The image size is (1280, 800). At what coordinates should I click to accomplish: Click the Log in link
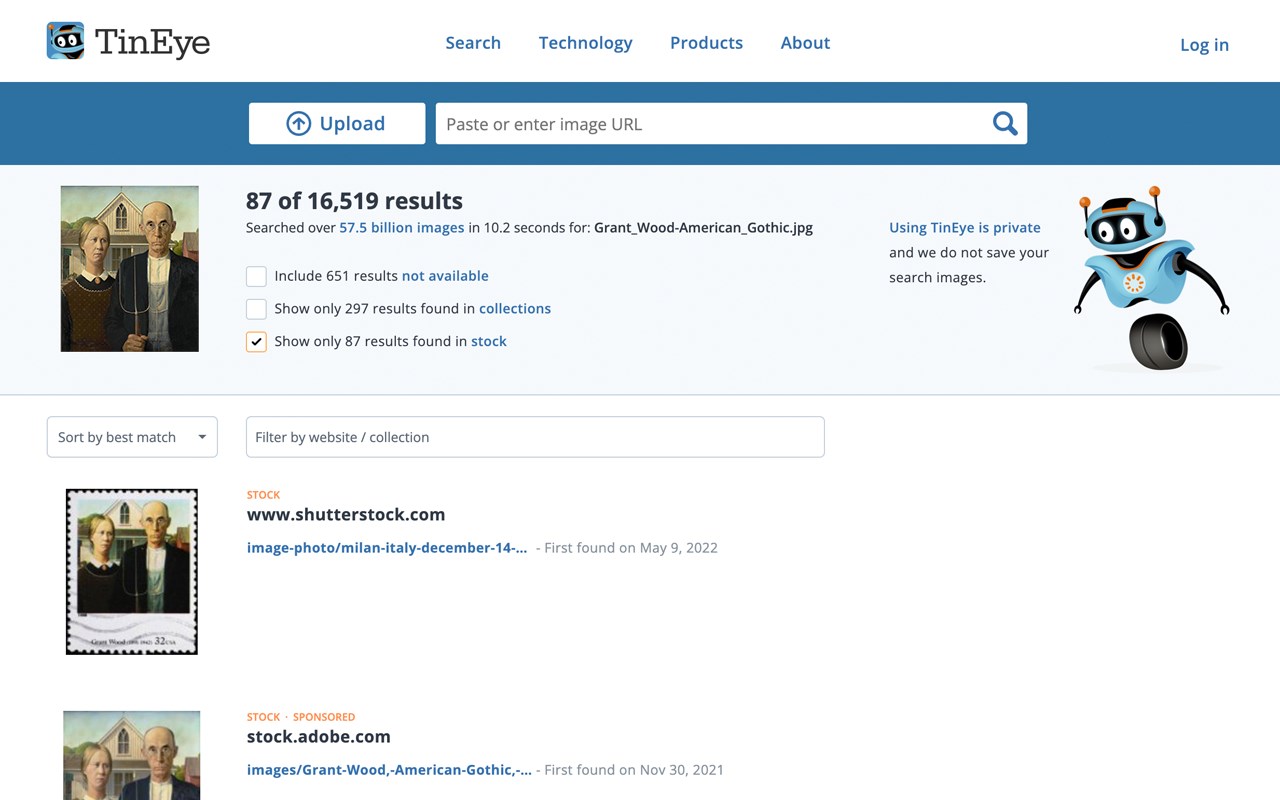coord(1204,44)
